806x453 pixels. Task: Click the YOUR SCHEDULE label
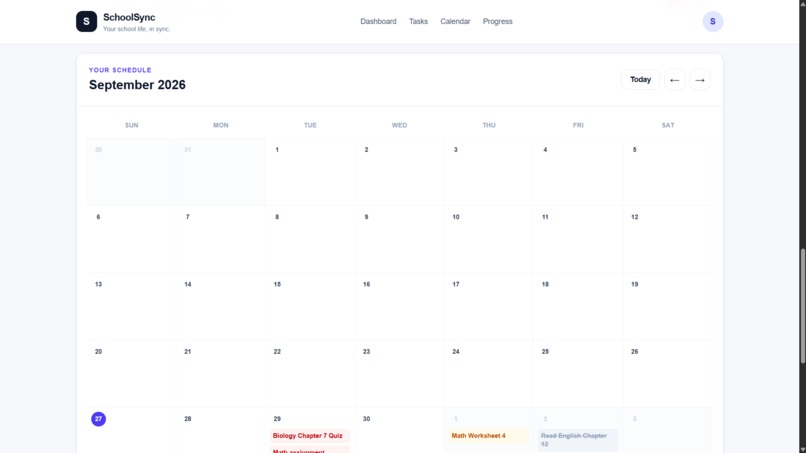(x=120, y=70)
